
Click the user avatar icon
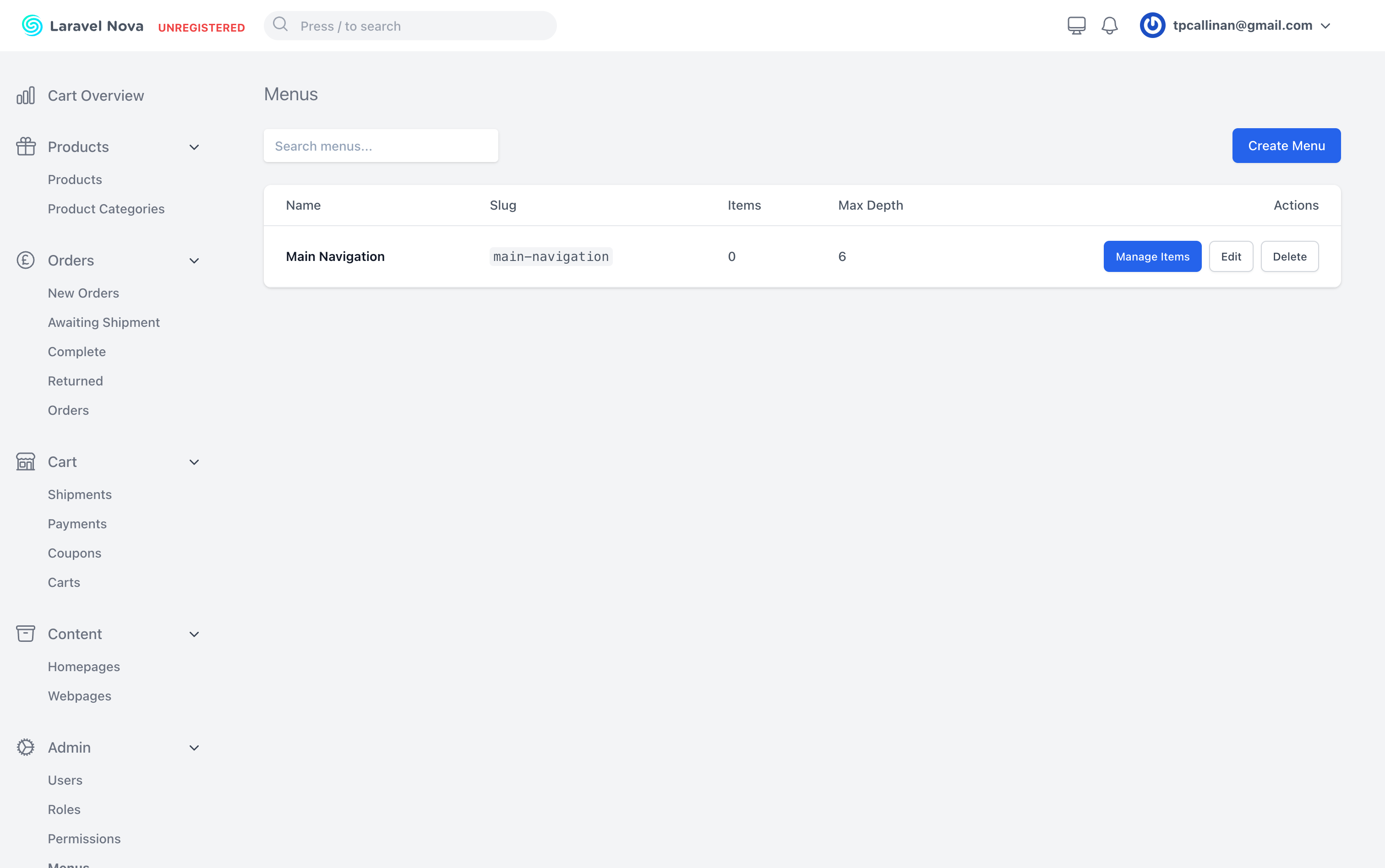pos(1152,26)
